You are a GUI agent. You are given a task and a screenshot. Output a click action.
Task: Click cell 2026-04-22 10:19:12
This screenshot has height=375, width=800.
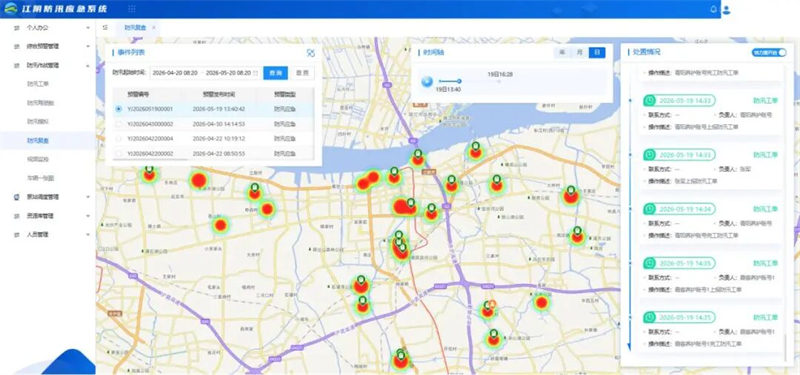218,138
